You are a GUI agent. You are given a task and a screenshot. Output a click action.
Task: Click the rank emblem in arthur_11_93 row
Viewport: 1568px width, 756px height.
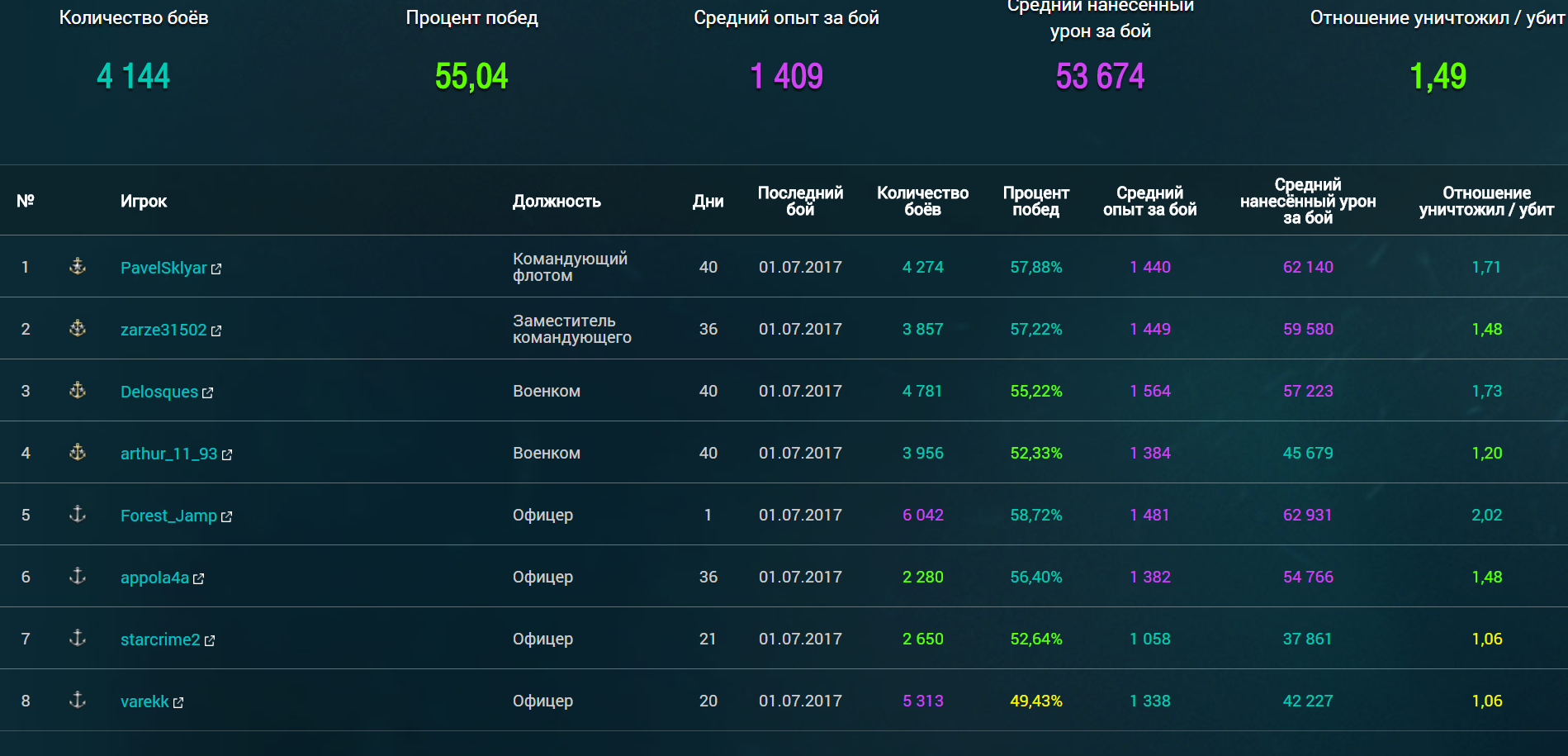[78, 452]
